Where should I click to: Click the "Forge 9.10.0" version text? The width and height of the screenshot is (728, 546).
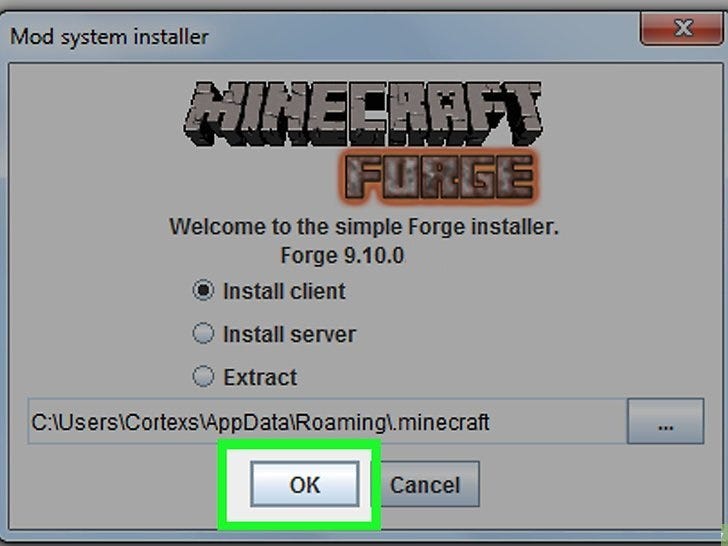coord(342,255)
